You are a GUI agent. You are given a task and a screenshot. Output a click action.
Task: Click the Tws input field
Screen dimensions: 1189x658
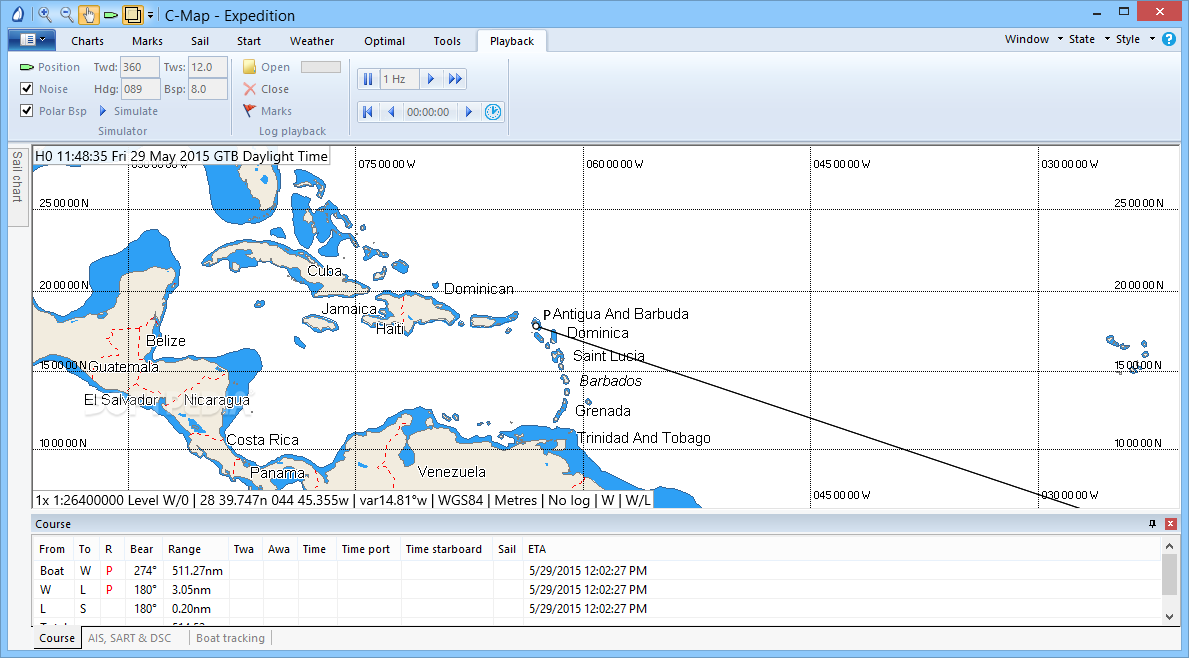(207, 67)
